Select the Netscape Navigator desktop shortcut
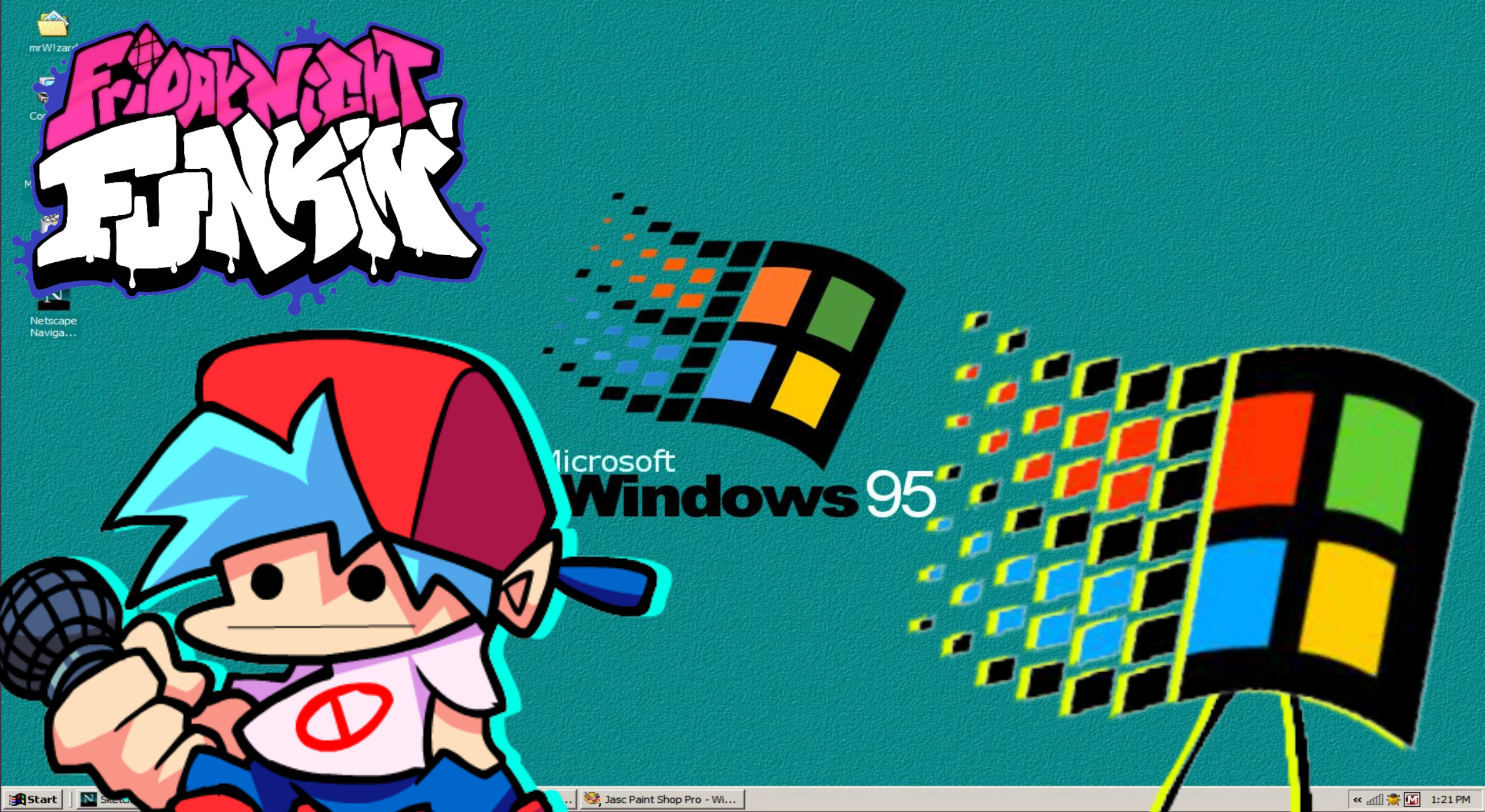The image size is (1485, 812). pos(53,313)
